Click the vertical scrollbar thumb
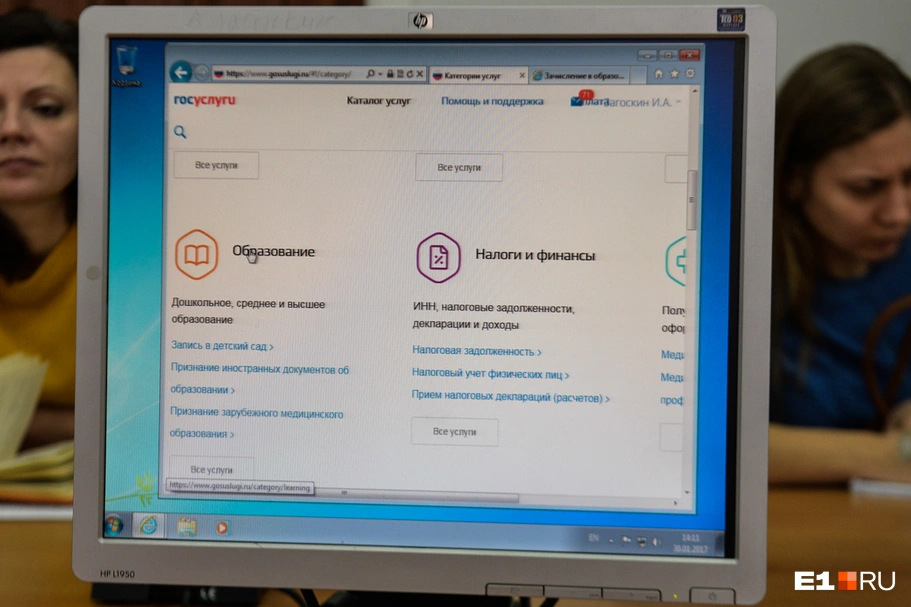Image resolution: width=911 pixels, height=607 pixels. click(x=691, y=199)
